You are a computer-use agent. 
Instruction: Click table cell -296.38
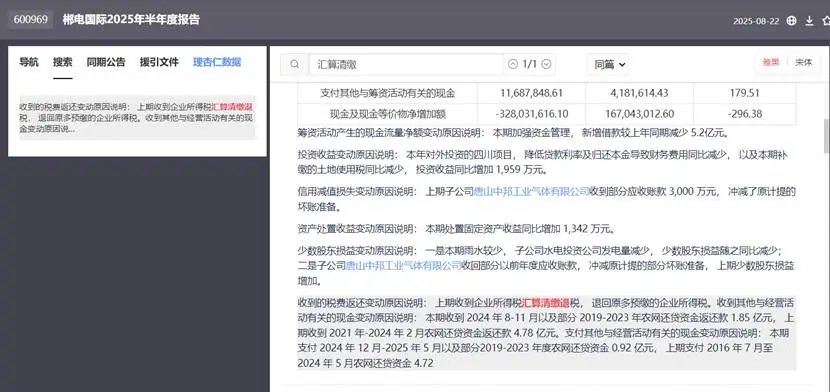coord(744,114)
